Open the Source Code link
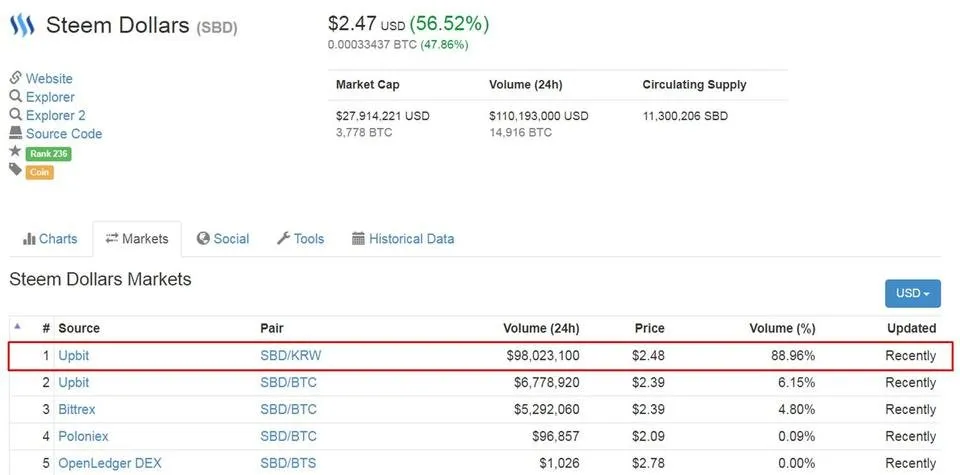Image resolution: width=960 pixels, height=475 pixels. [x=64, y=133]
